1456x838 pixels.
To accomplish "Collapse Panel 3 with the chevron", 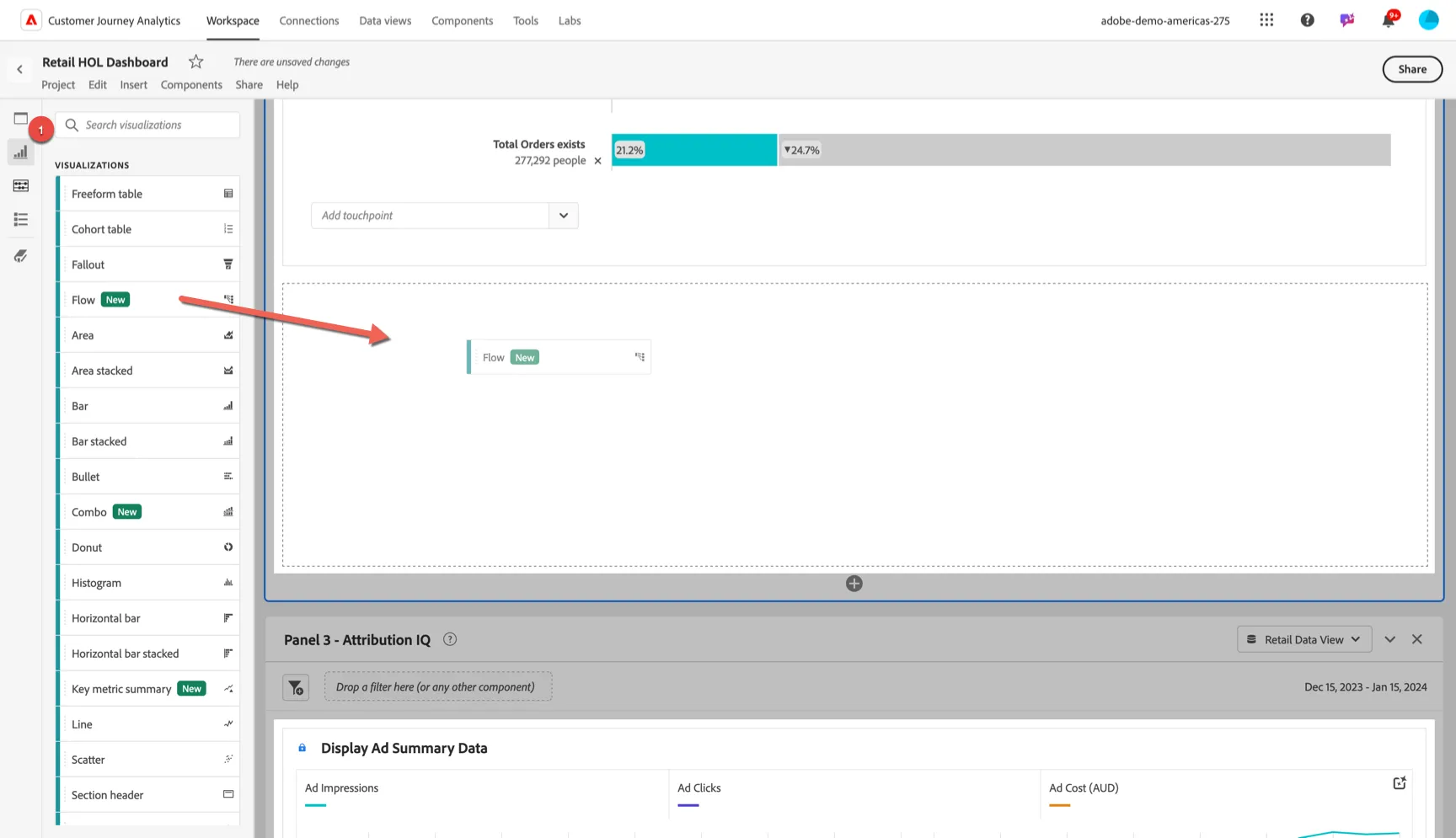I will tap(1390, 639).
